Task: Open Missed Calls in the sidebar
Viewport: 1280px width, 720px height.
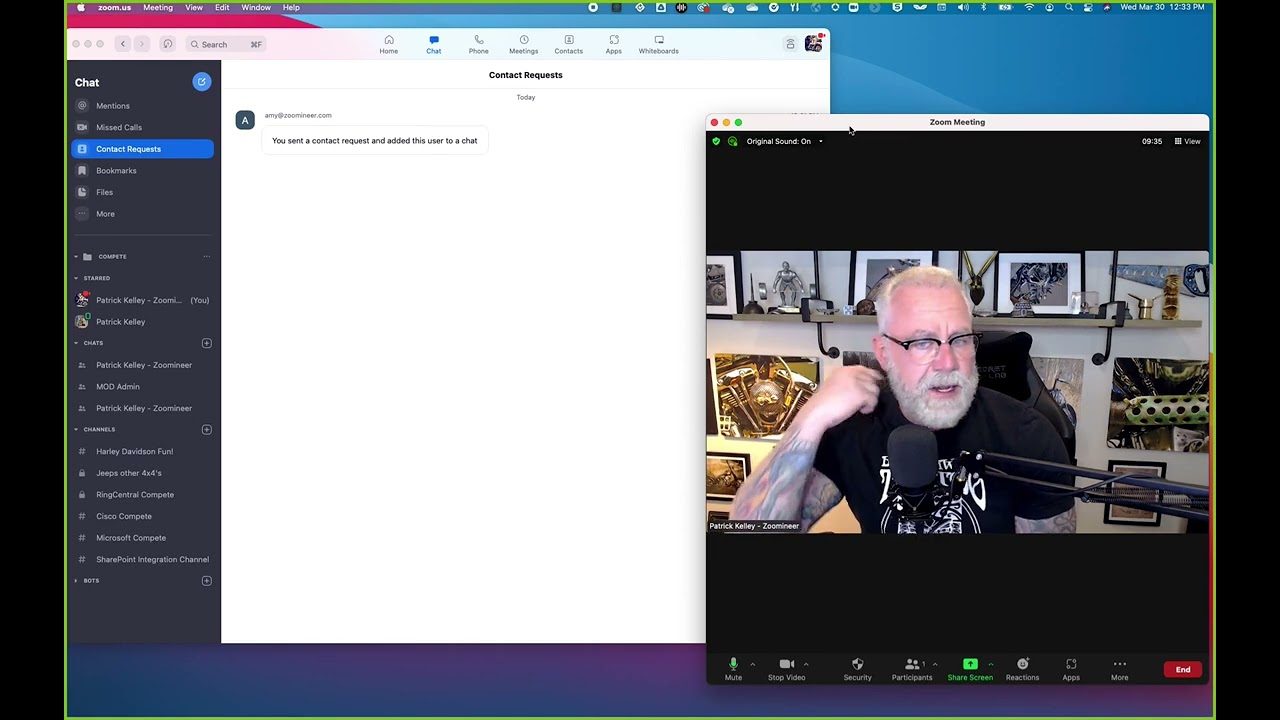Action: 142,127
